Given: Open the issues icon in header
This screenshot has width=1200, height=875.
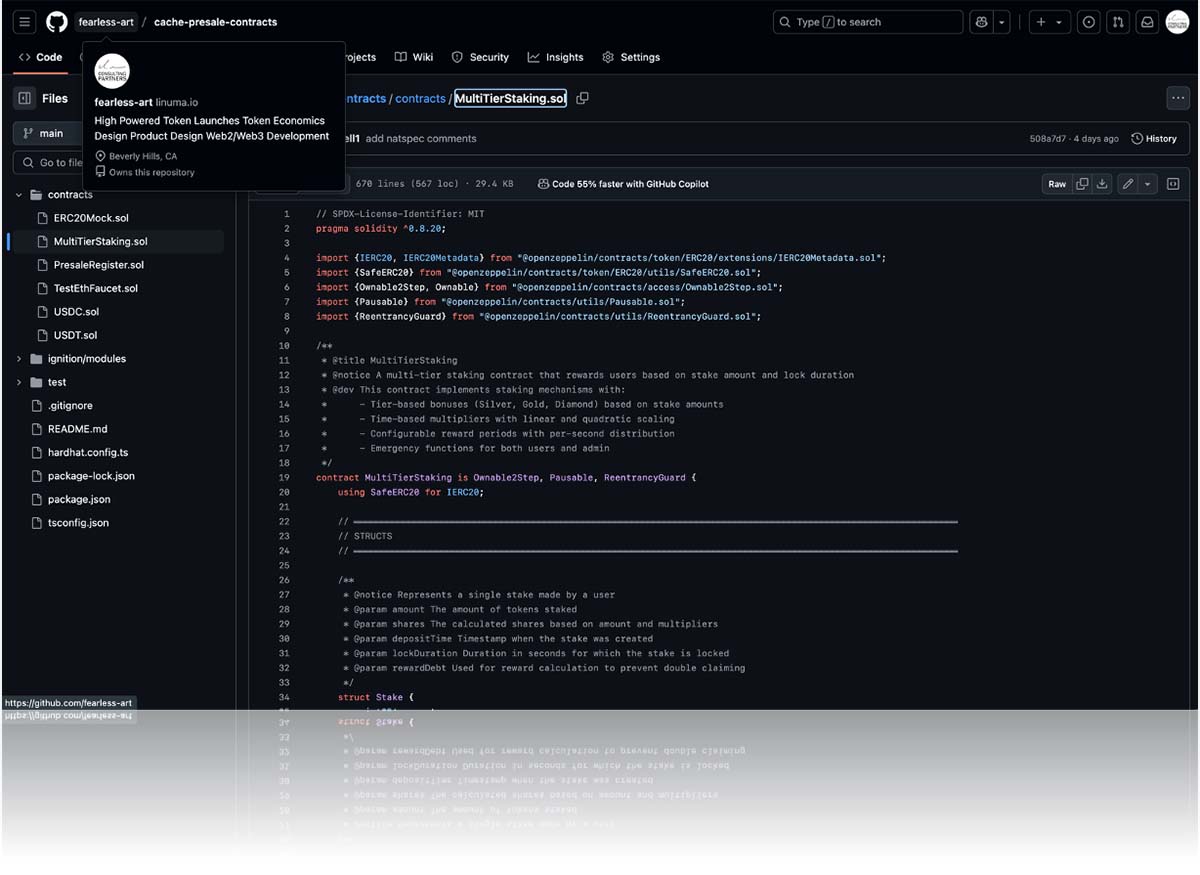Looking at the screenshot, I should 1089,22.
